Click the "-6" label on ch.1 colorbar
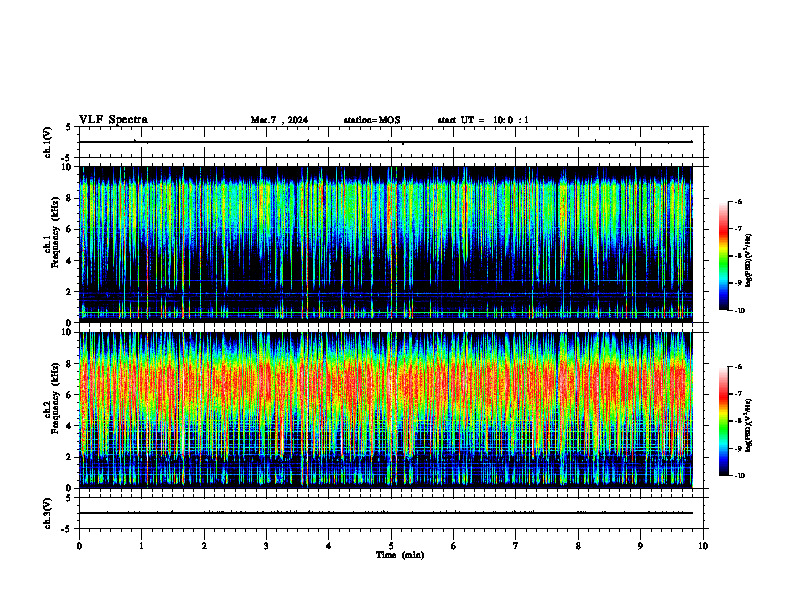The width and height of the screenshot is (792, 612). pos(738,201)
